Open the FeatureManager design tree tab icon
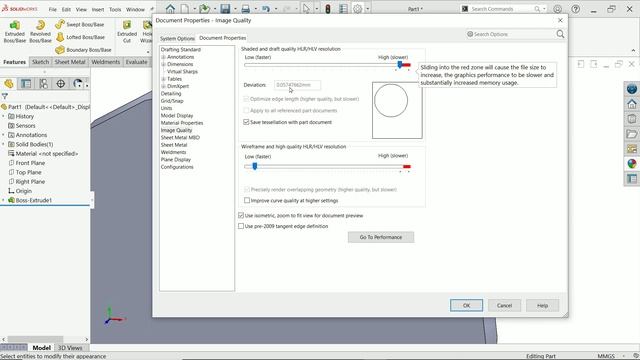 tap(9, 84)
